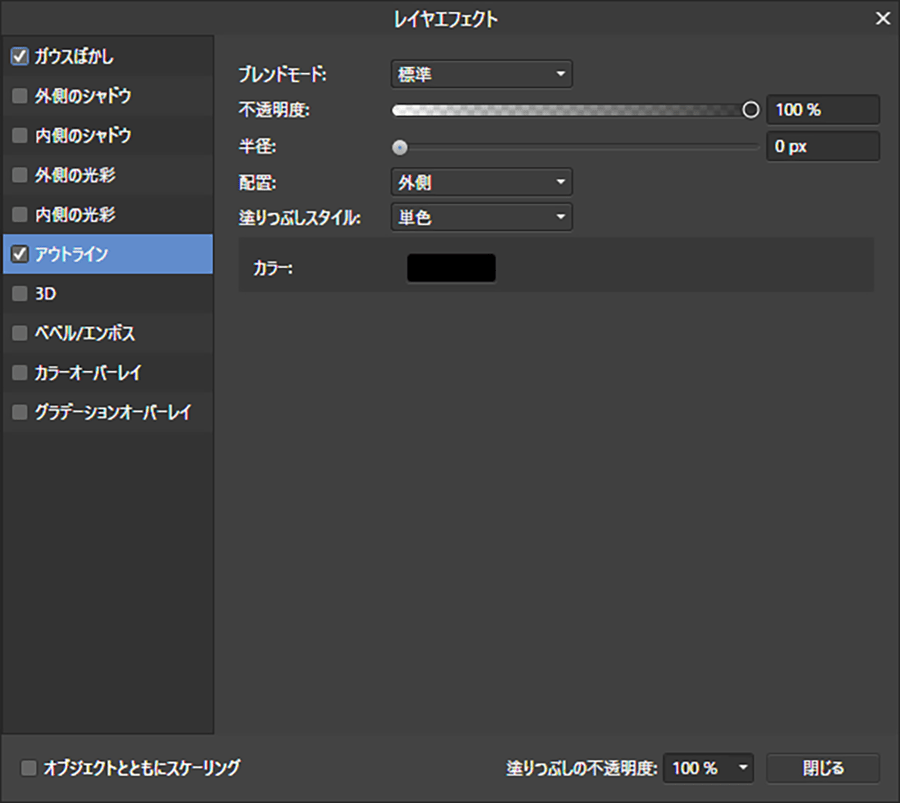The width and height of the screenshot is (900, 803).
Task: Enable the ベベル/エンボス checkbox
Action: (x=20, y=333)
